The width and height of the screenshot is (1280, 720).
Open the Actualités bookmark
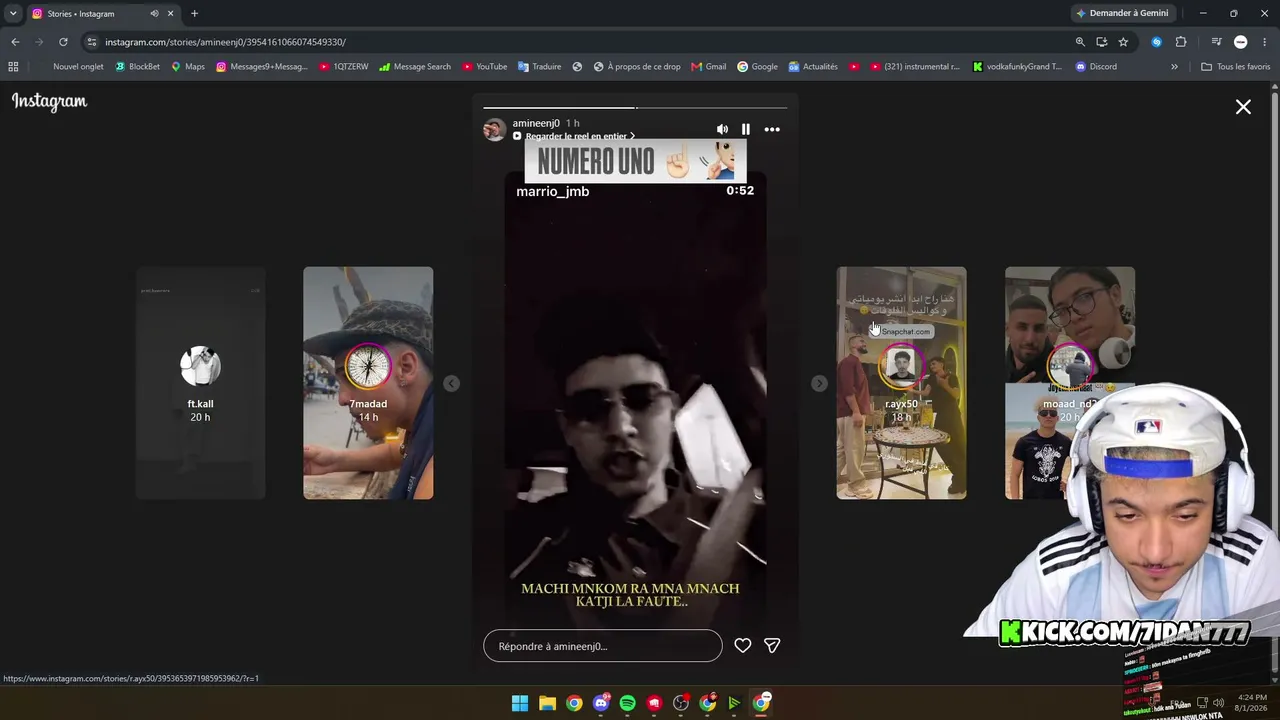coord(813,67)
